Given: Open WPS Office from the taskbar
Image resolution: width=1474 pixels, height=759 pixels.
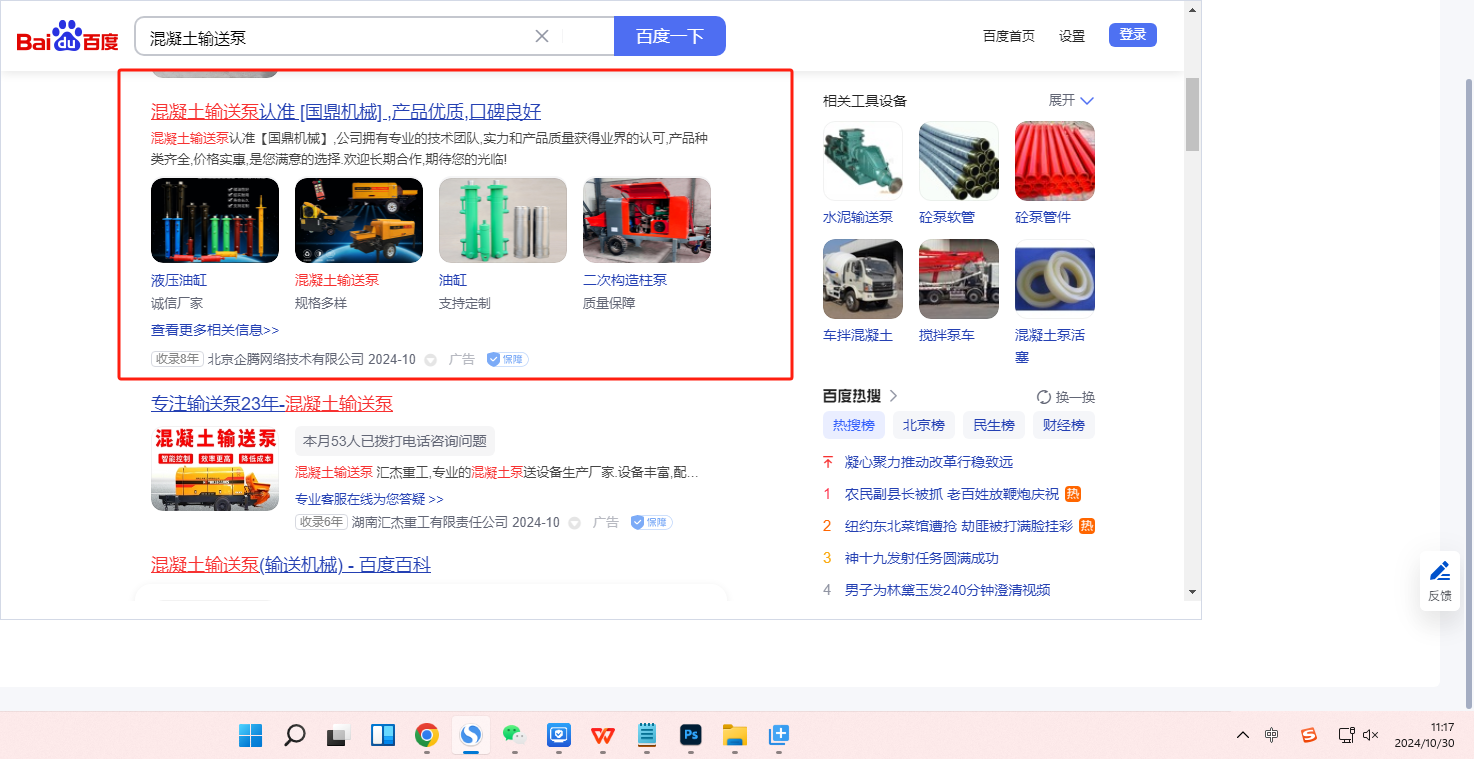Looking at the screenshot, I should (x=603, y=736).
